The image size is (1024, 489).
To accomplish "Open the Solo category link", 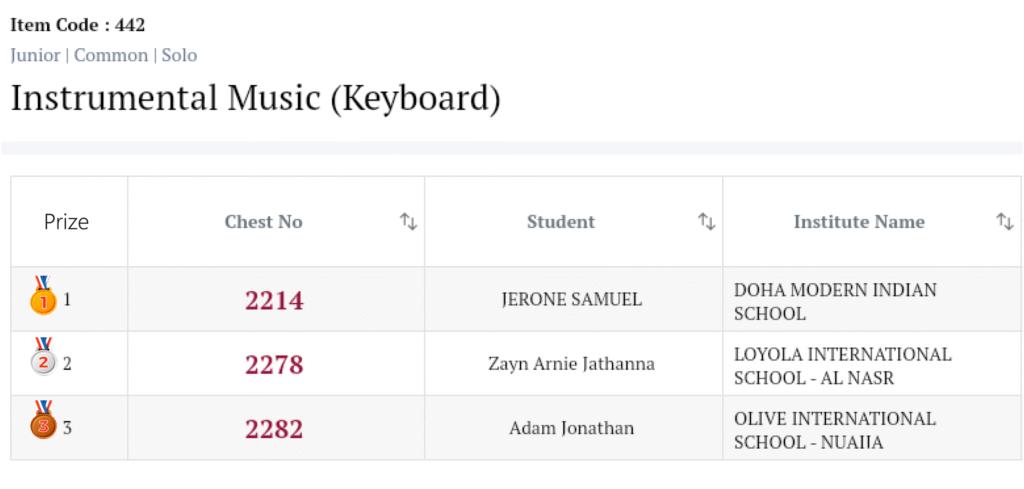I will click(180, 55).
